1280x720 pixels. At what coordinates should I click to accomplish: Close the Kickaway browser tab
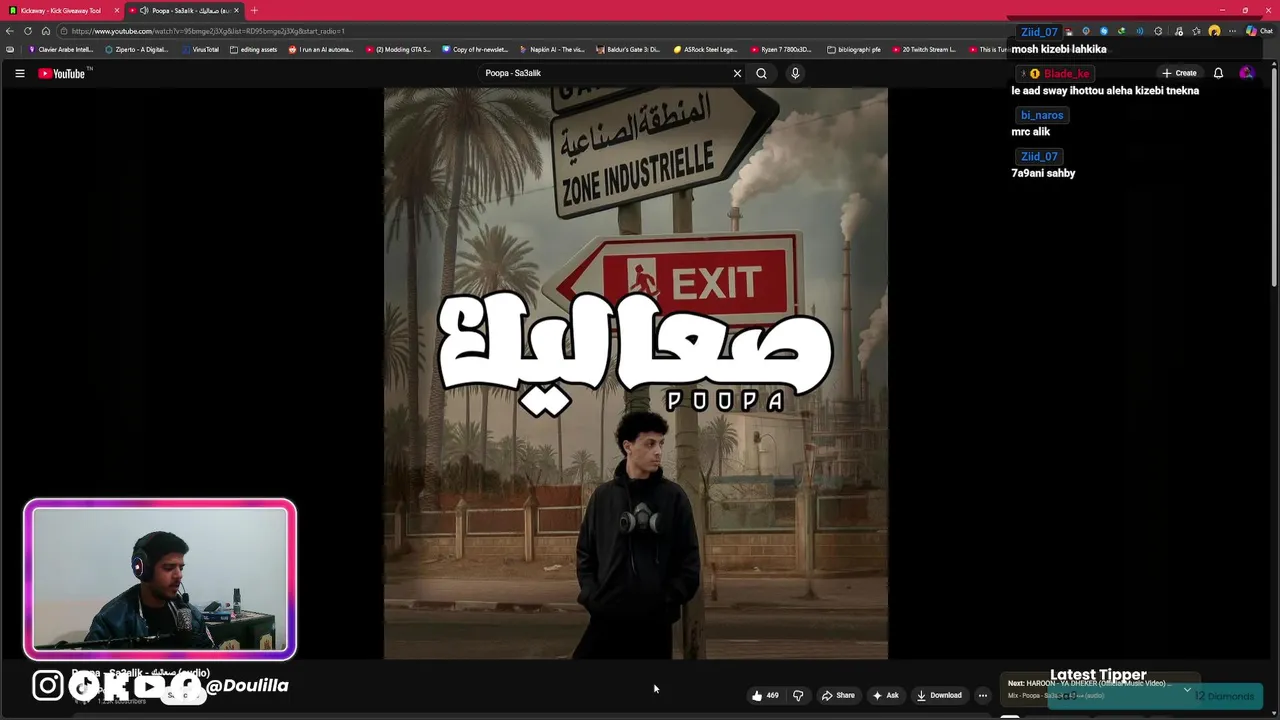(116, 10)
